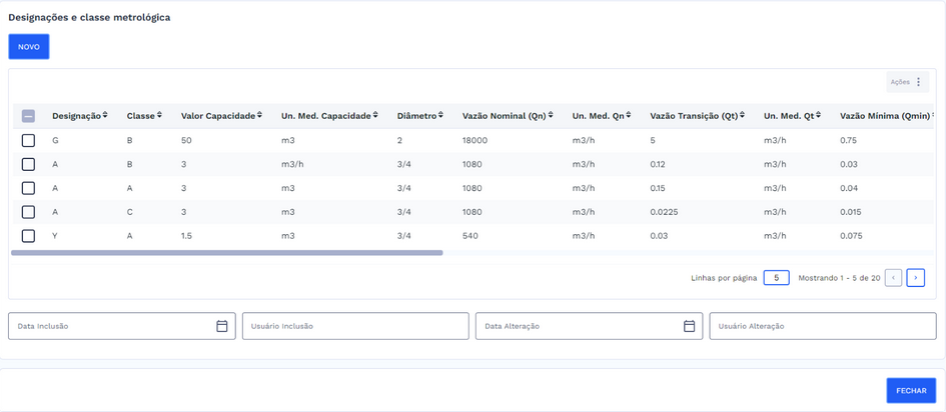946x412 pixels.
Task: Focus the Usuário Inclusão field
Action: (355, 326)
